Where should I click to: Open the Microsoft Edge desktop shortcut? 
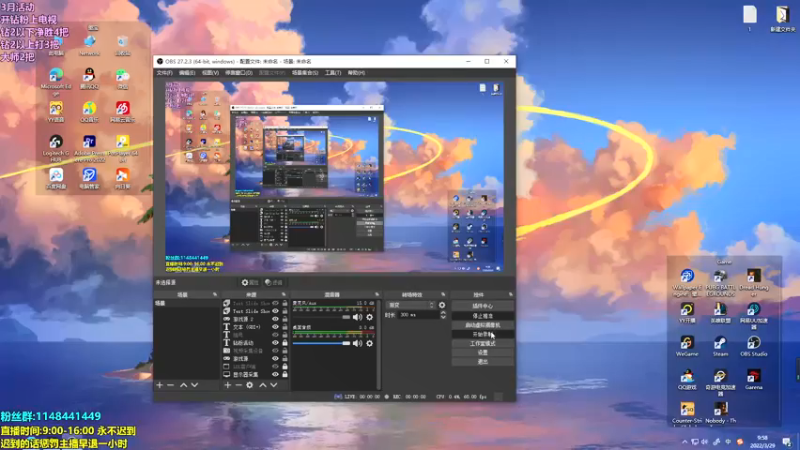56,82
